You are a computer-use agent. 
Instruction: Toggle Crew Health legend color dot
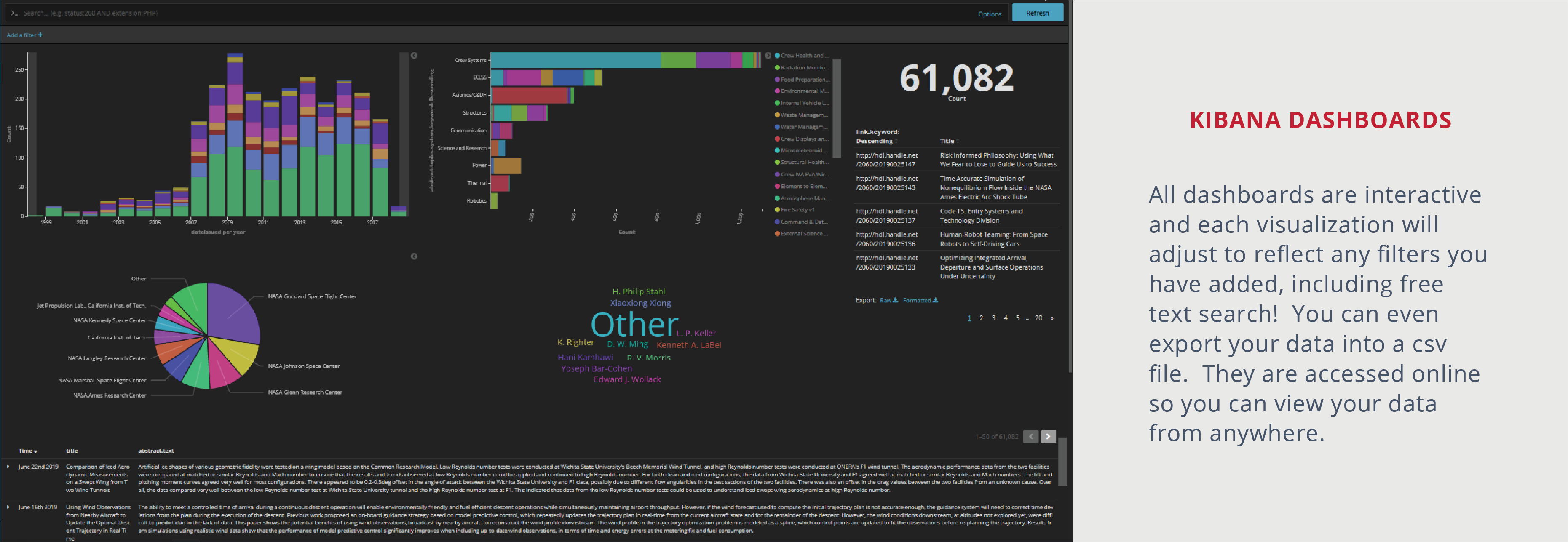tap(777, 55)
